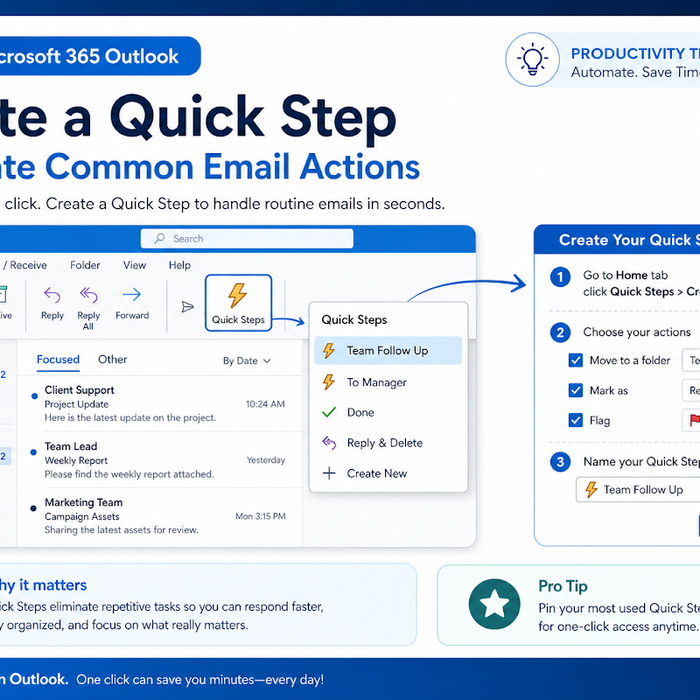
Task: Click the Reply All icon
Action: coord(88,295)
